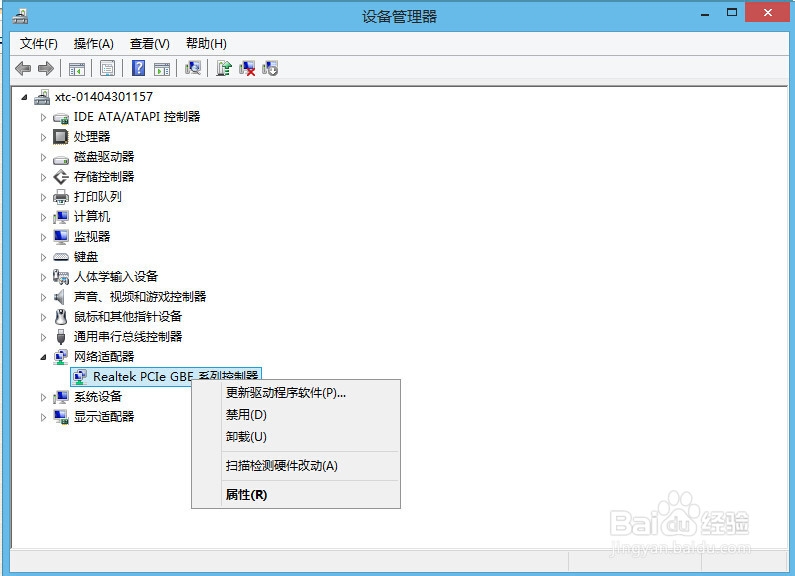Image resolution: width=795 pixels, height=576 pixels.
Task: Expand the IDE ATA/ATAPI 控制器 node
Action: 43,117
